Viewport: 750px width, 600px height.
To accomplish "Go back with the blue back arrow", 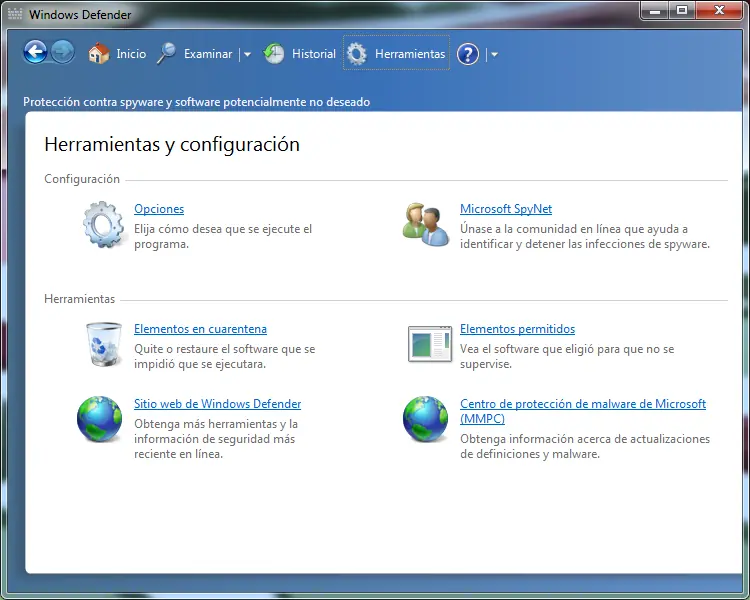I will [x=35, y=53].
